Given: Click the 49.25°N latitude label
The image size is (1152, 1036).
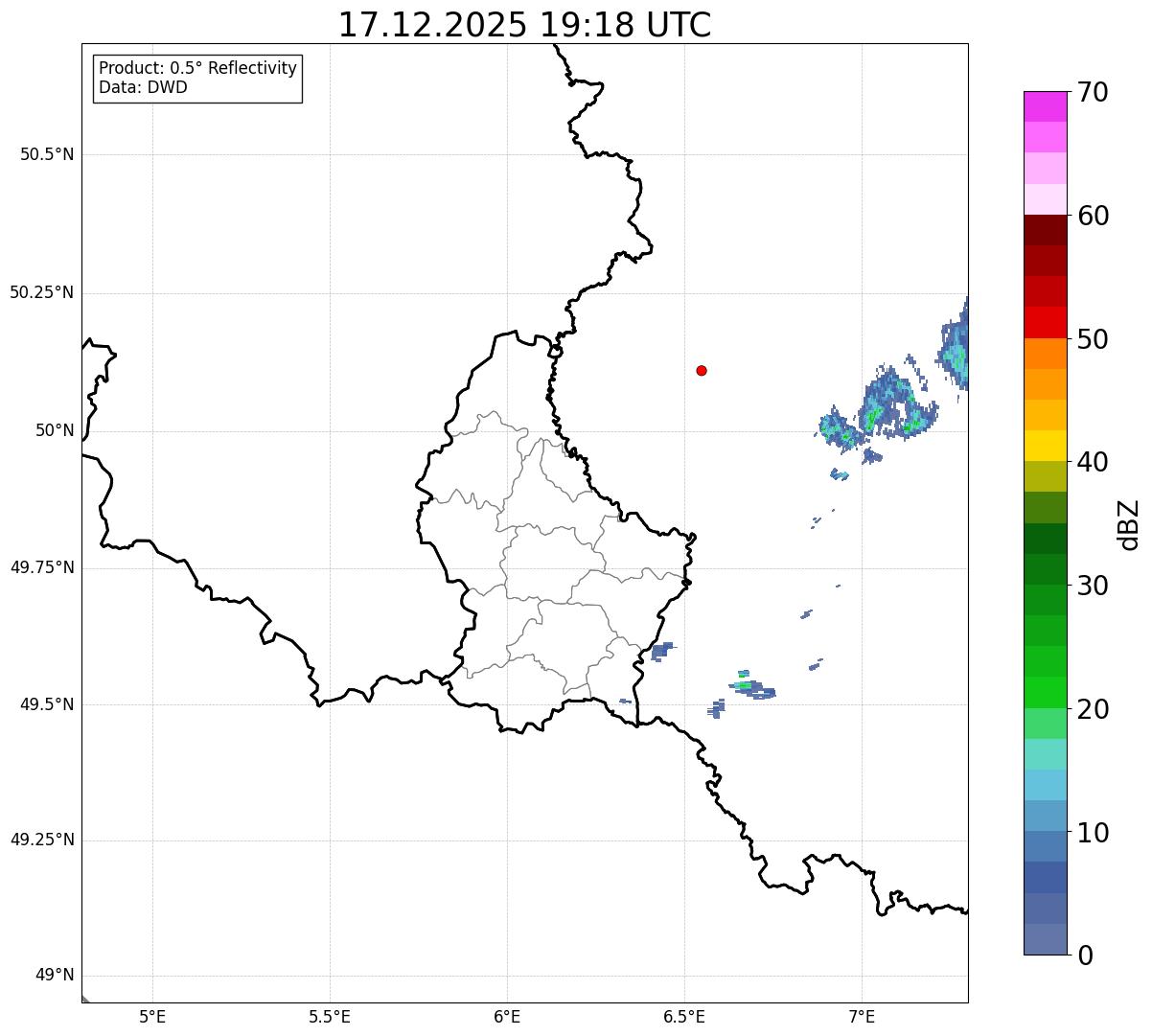Looking at the screenshot, I should pyautogui.click(x=42, y=840).
